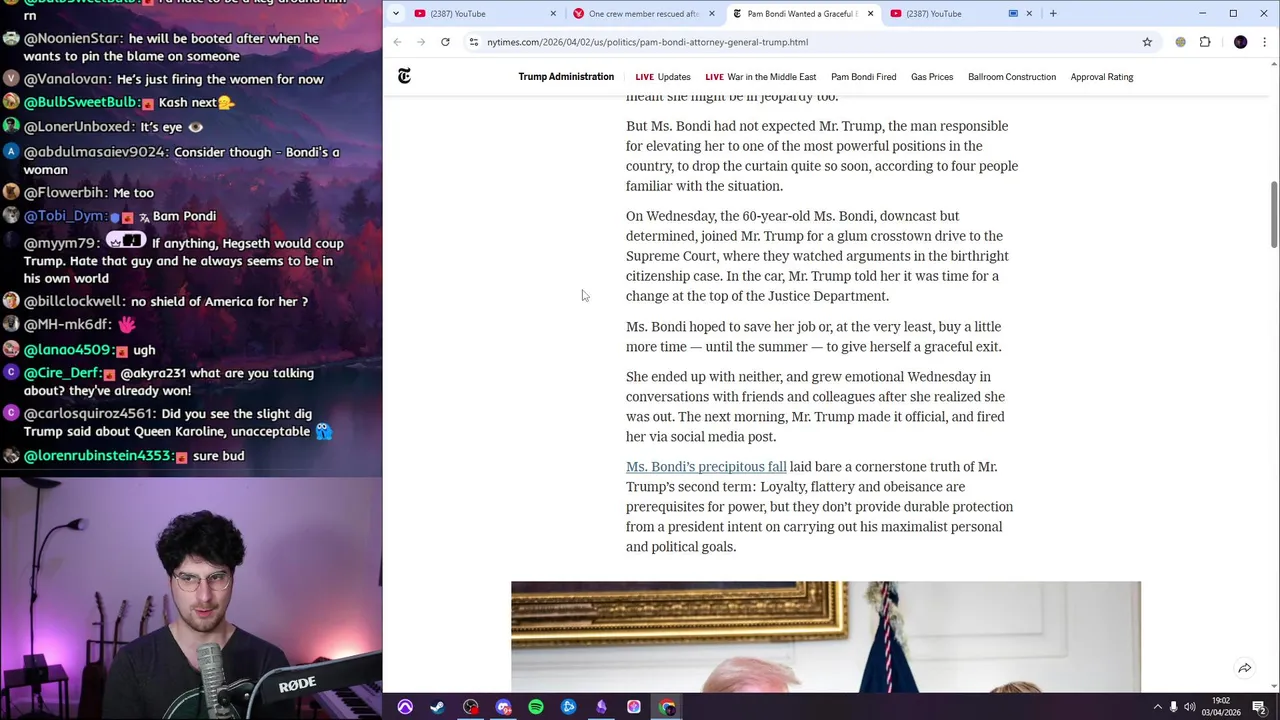Click the page's vertical scrollbar thumb
1280x720 pixels.
[x=1274, y=215]
